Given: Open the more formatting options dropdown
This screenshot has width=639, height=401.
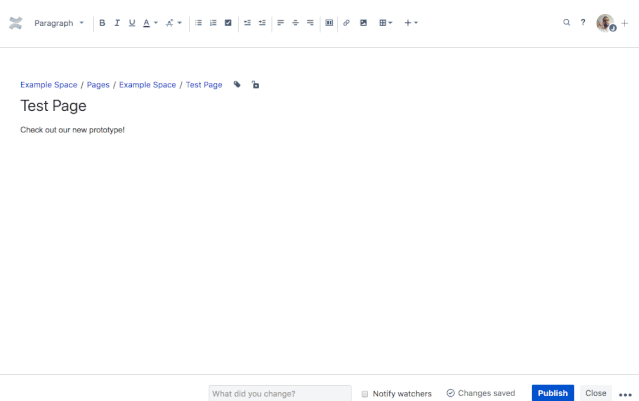Looking at the screenshot, I should 174,23.
